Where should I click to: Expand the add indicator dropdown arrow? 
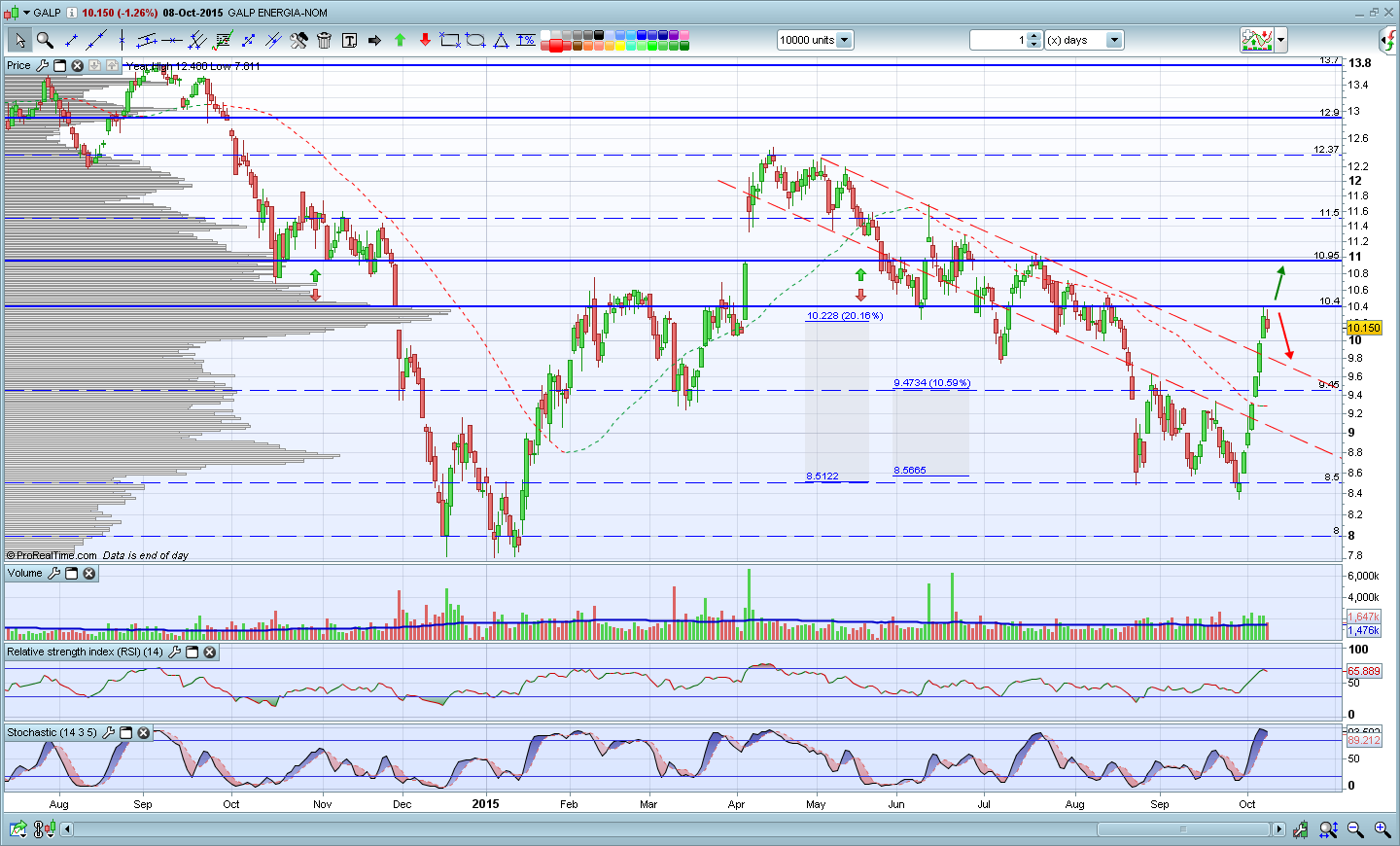point(1281,40)
